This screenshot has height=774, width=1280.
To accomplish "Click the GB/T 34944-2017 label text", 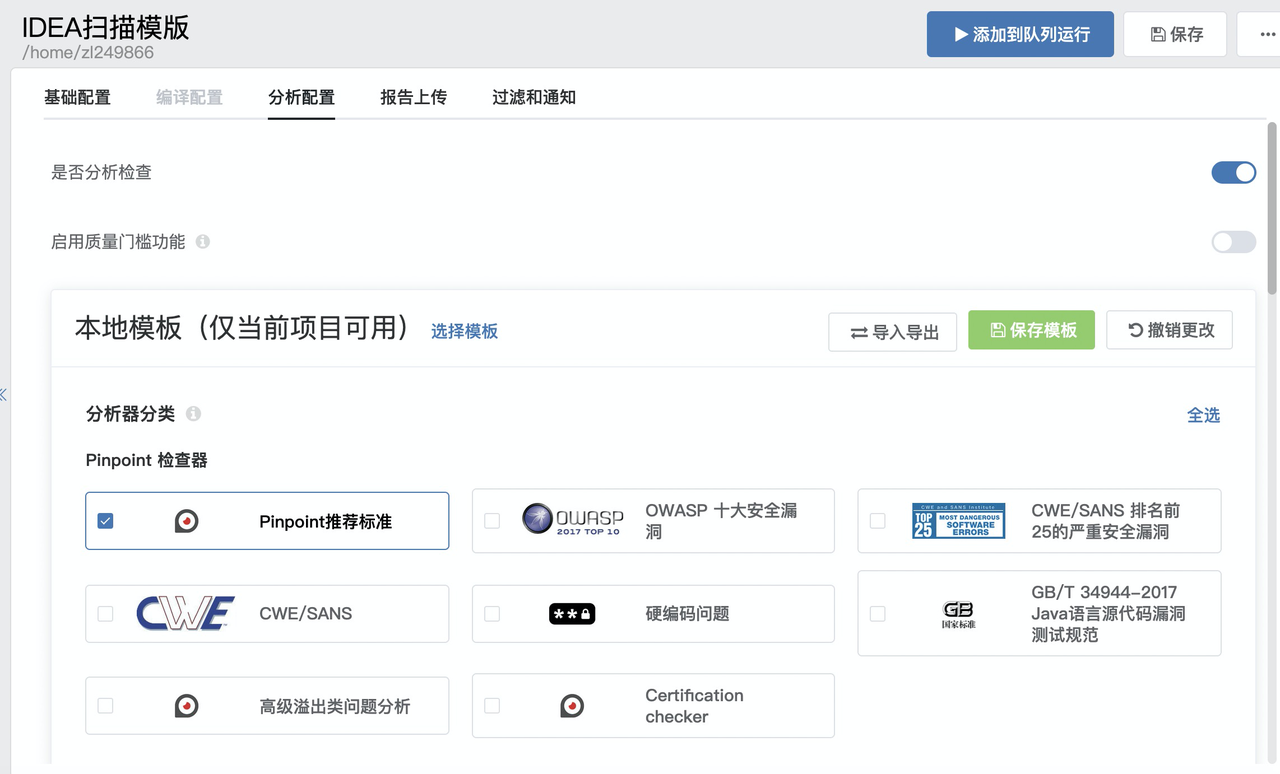I will pos(1108,613).
